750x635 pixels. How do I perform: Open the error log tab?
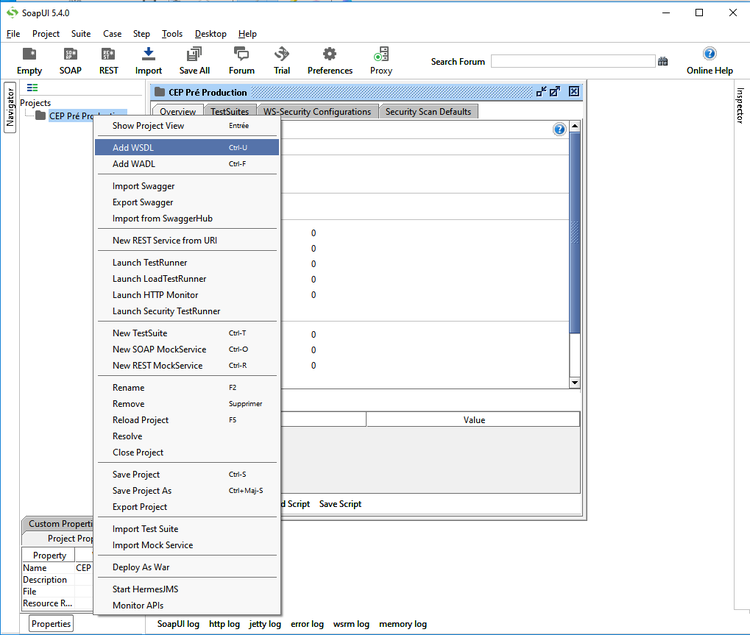pos(307,624)
